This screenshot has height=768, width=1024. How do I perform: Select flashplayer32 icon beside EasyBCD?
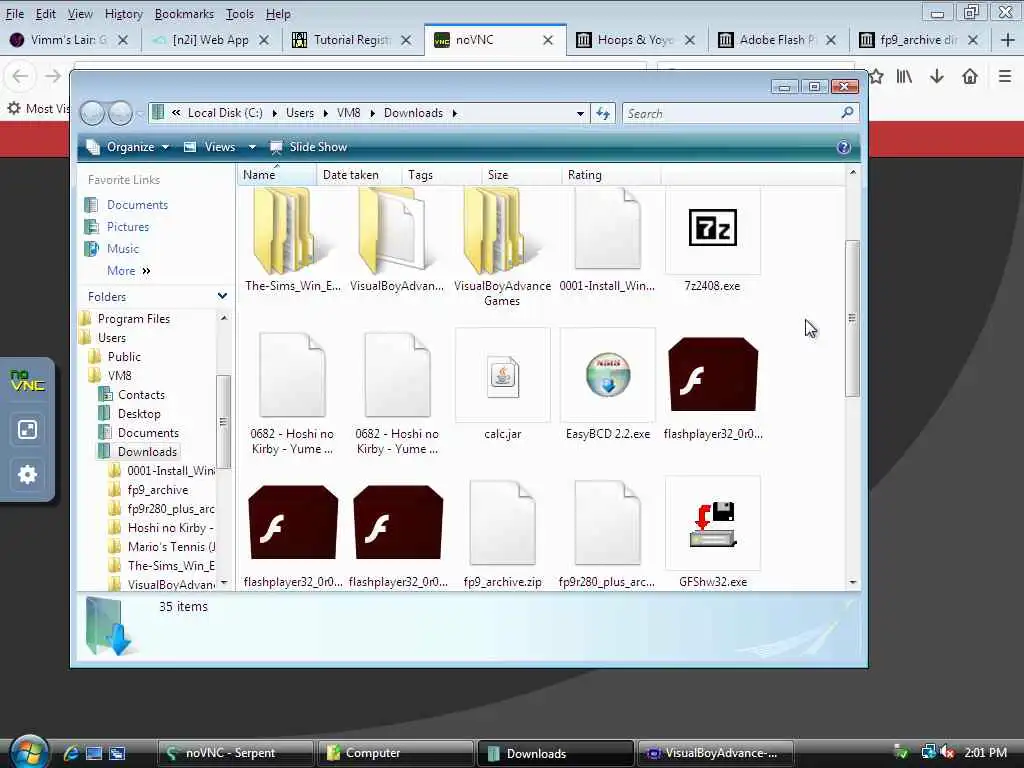pos(713,374)
